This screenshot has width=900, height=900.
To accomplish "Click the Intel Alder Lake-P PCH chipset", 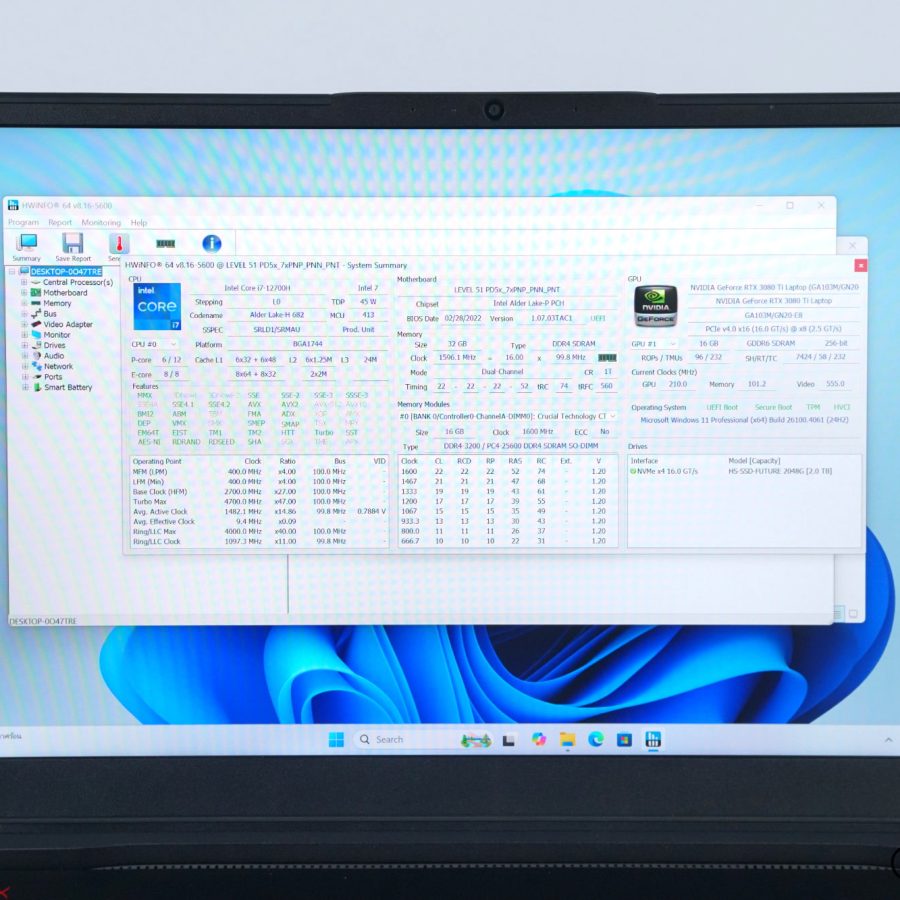I will click(529, 304).
